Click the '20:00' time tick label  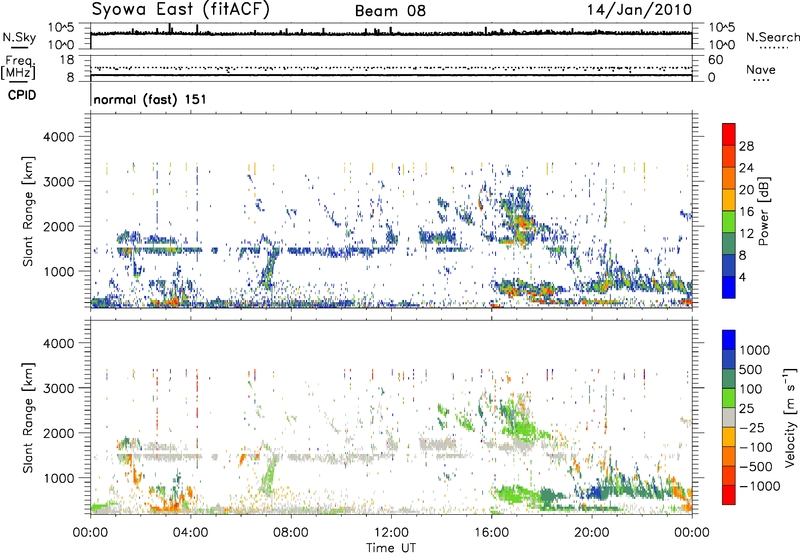coord(592,533)
